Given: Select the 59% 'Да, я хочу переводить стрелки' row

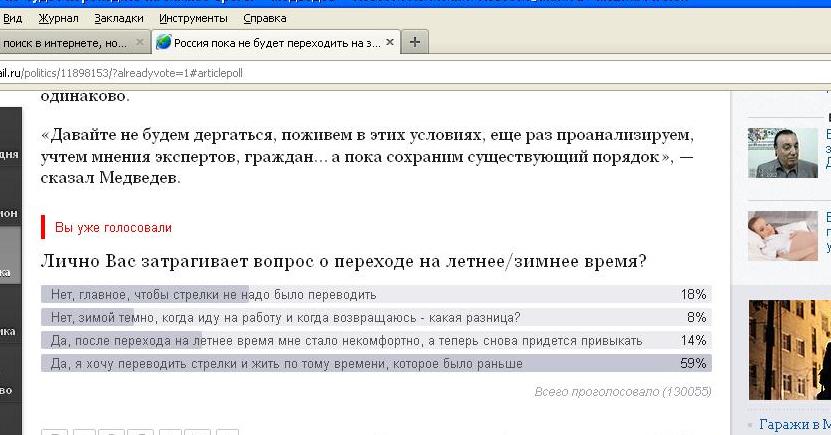Looking at the screenshot, I should point(375,364).
